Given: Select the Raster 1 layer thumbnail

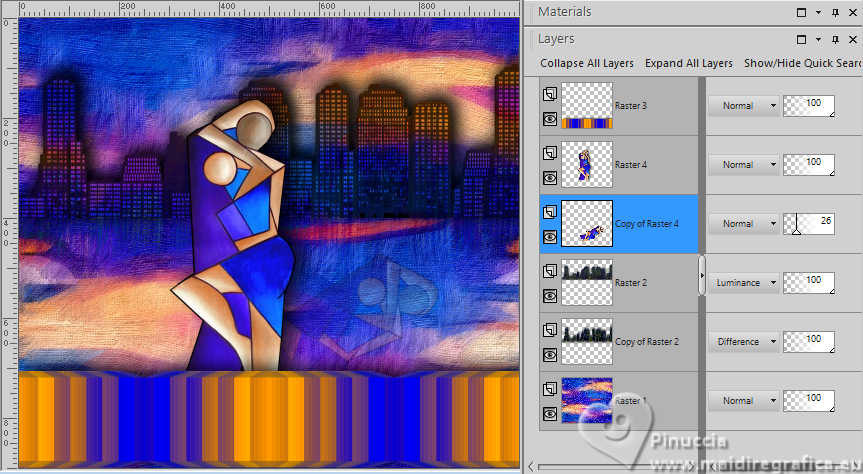Looking at the screenshot, I should click(x=587, y=401).
